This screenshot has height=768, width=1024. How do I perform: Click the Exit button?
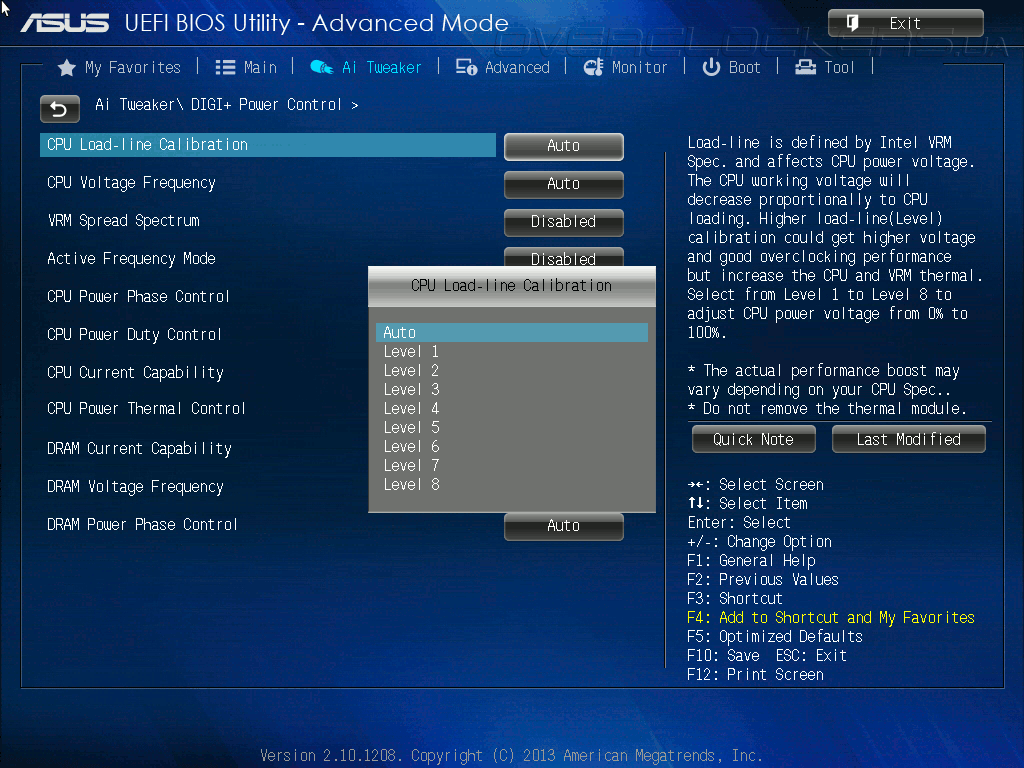[906, 24]
